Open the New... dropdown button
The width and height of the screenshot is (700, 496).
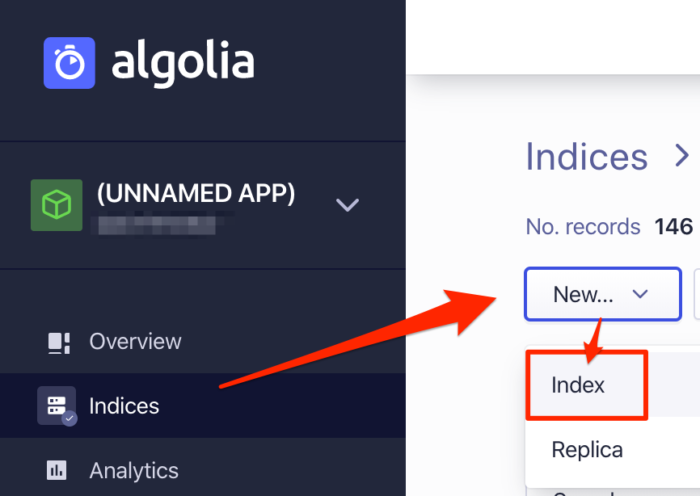602,294
